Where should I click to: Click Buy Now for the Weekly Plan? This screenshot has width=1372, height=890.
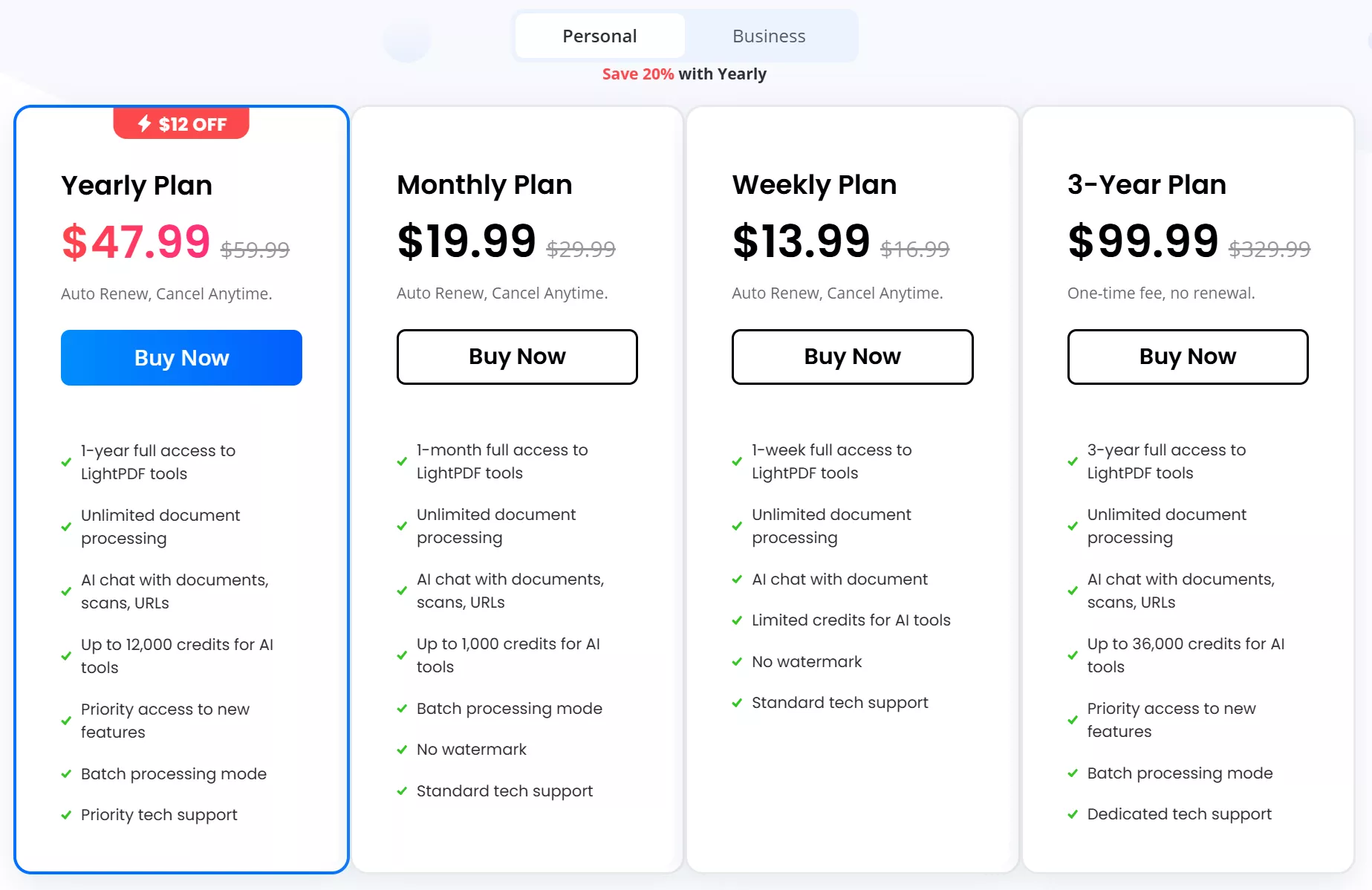click(852, 357)
